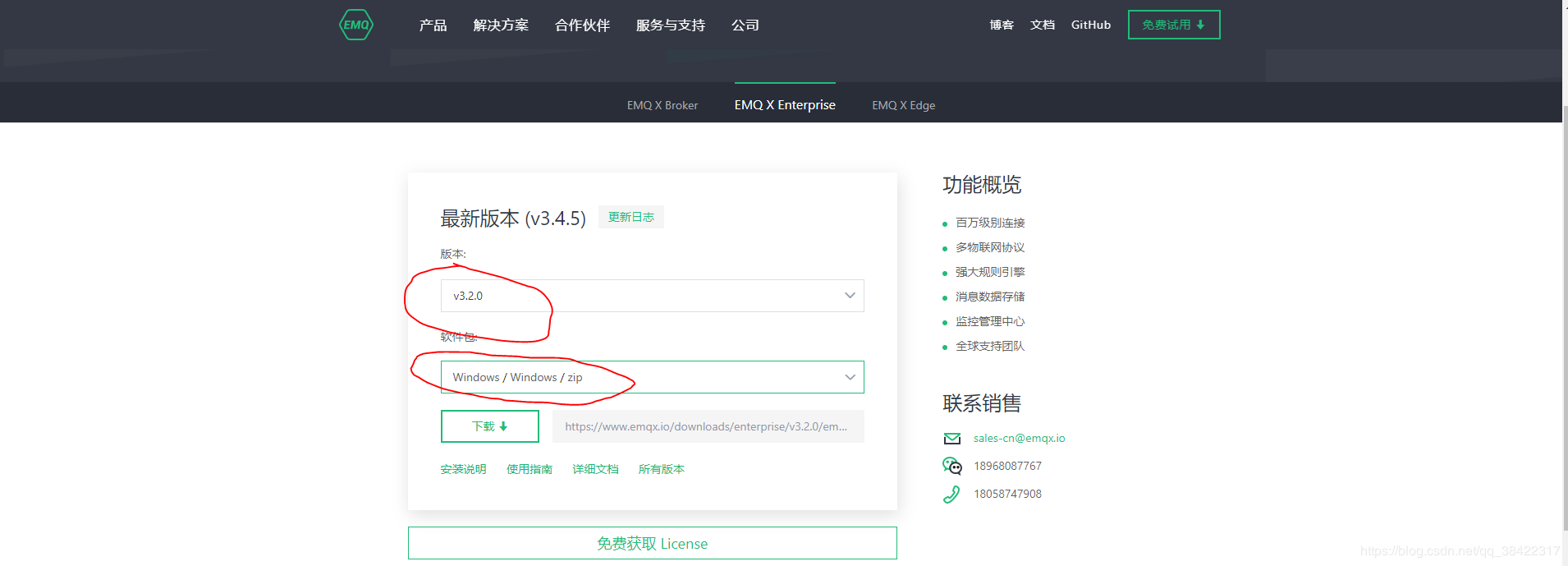Switch to the EMQ X Edge tab
Screen dimensions: 1568x566
tap(903, 105)
